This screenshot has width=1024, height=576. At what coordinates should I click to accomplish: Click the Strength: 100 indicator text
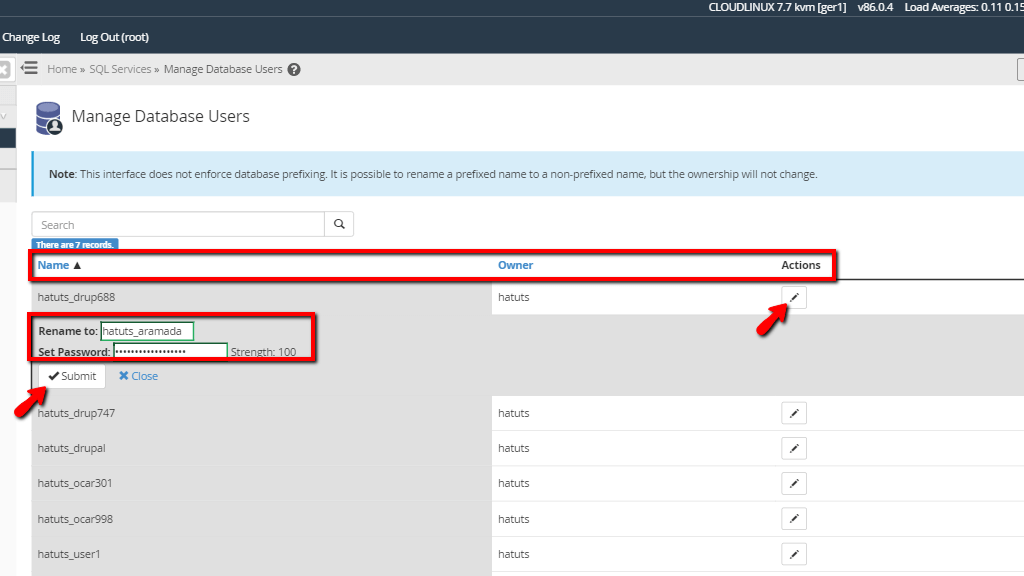click(263, 352)
